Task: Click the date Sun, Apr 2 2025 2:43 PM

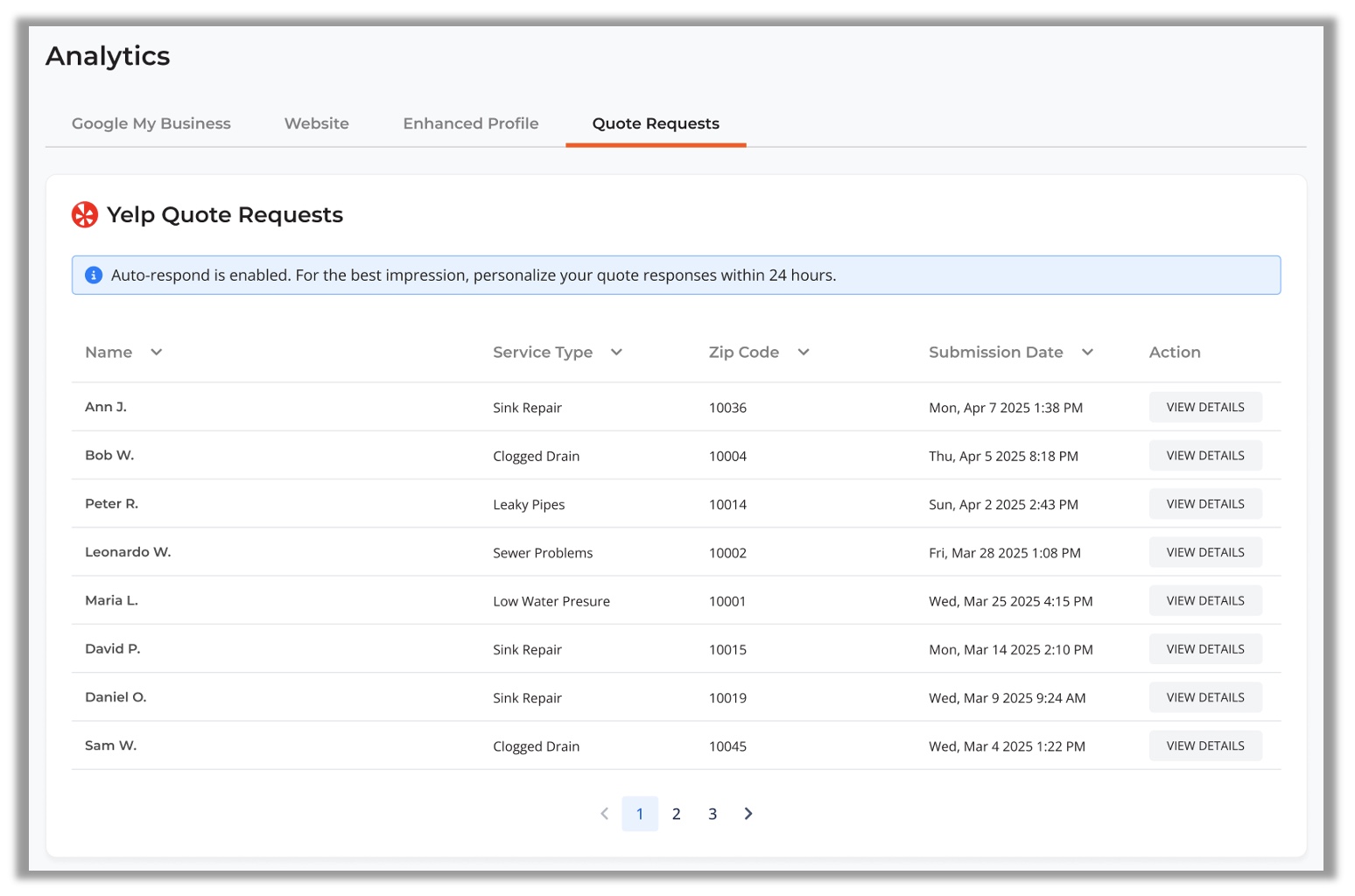Action: tap(1003, 505)
